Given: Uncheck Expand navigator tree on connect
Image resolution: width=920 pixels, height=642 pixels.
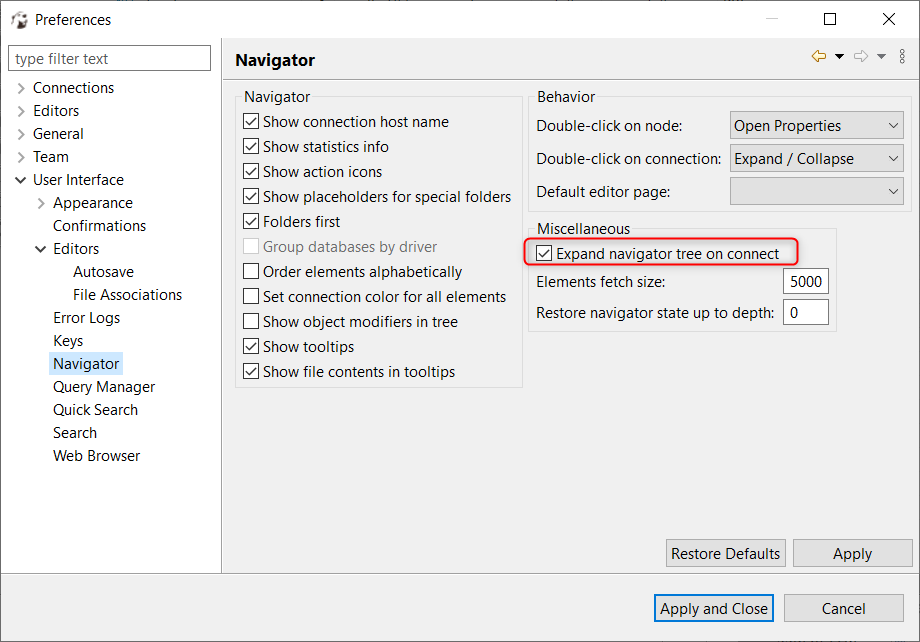Looking at the screenshot, I should [x=543, y=252].
